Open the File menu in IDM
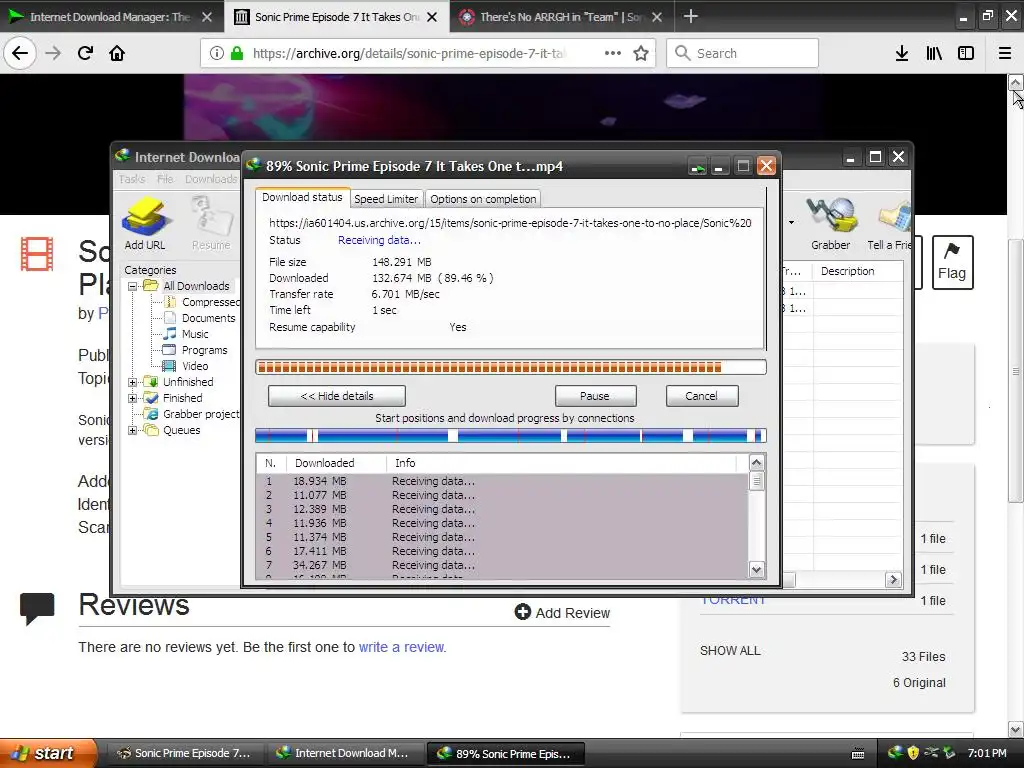This screenshot has height=768, width=1024. (x=165, y=179)
